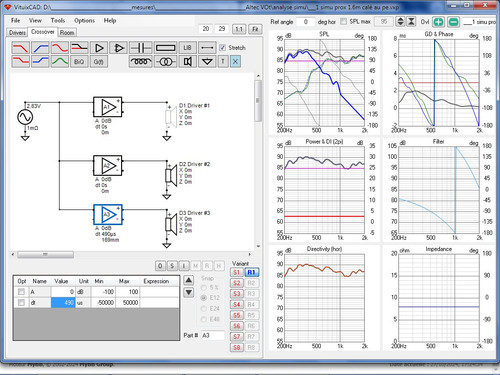Open the overlay name combo box

[479, 22]
